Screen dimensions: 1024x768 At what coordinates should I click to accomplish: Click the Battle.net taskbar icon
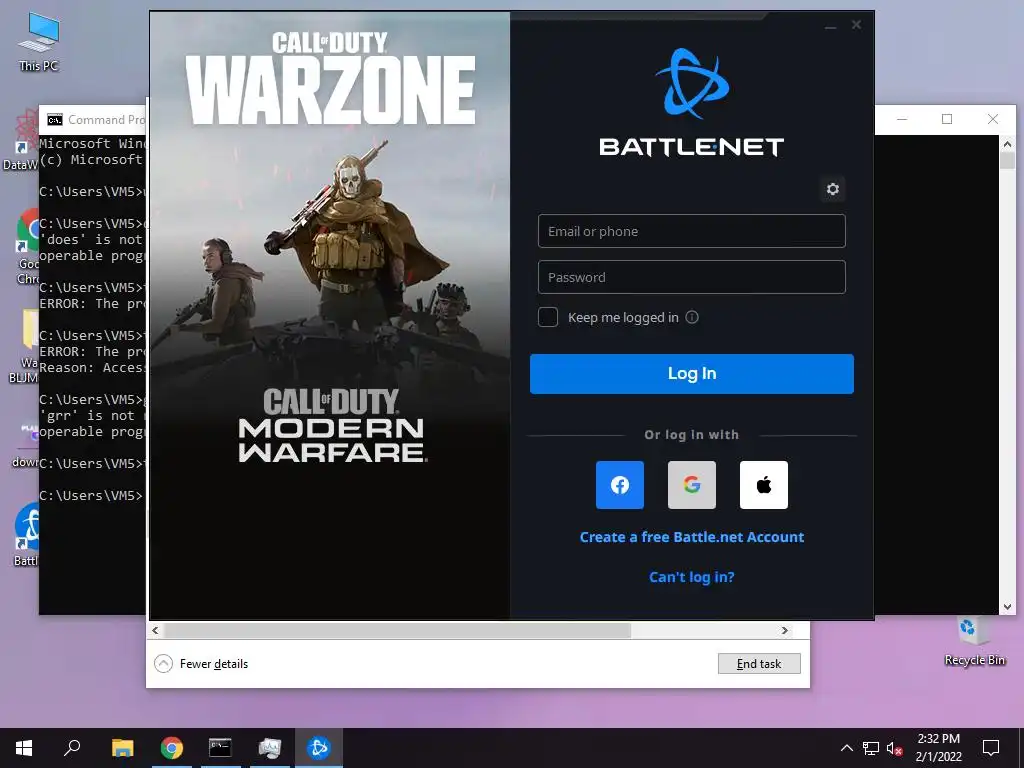pyautogui.click(x=319, y=748)
